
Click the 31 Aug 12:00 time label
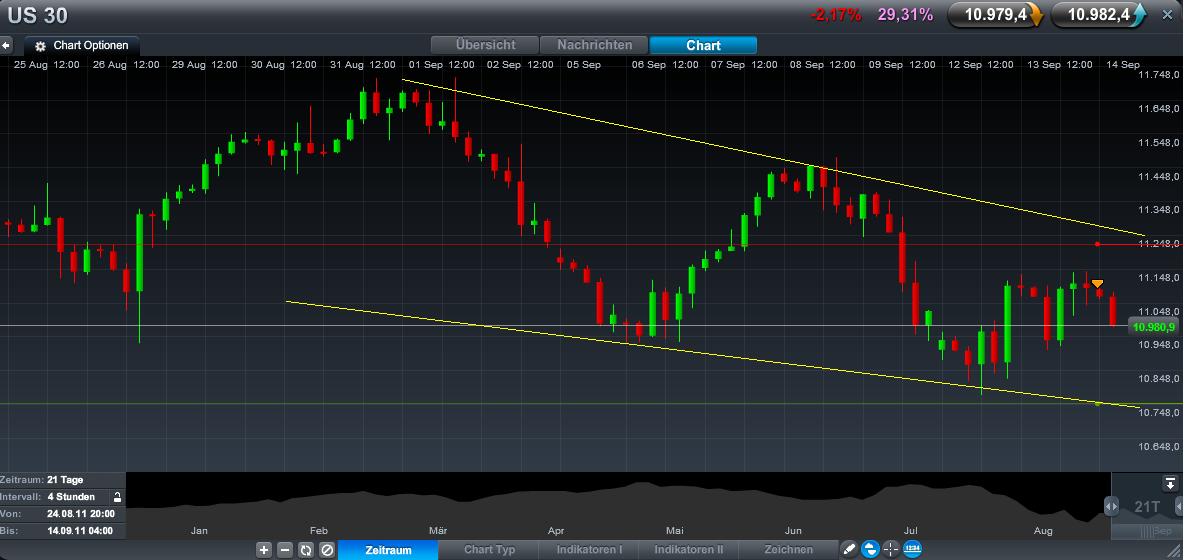tap(363, 65)
